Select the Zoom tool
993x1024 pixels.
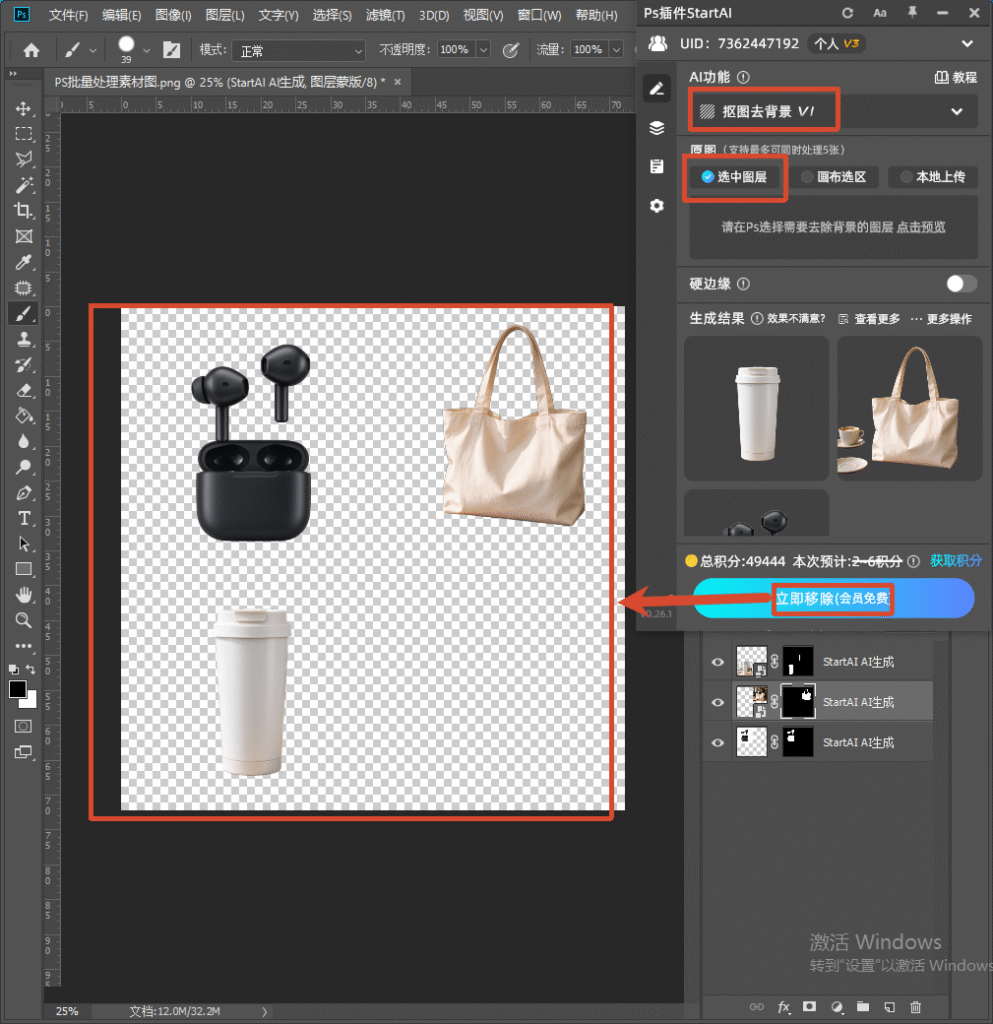(24, 620)
